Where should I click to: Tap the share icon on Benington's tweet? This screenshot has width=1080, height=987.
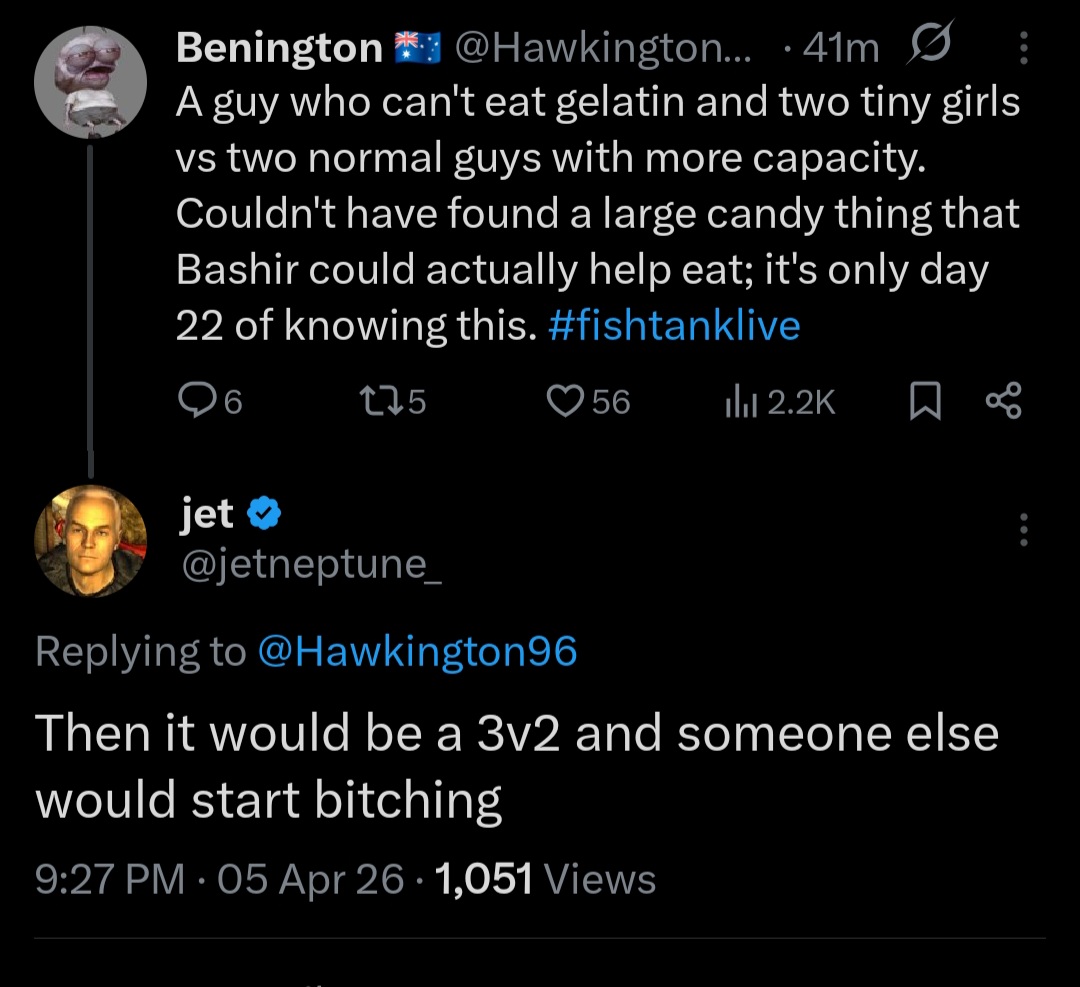point(1003,401)
